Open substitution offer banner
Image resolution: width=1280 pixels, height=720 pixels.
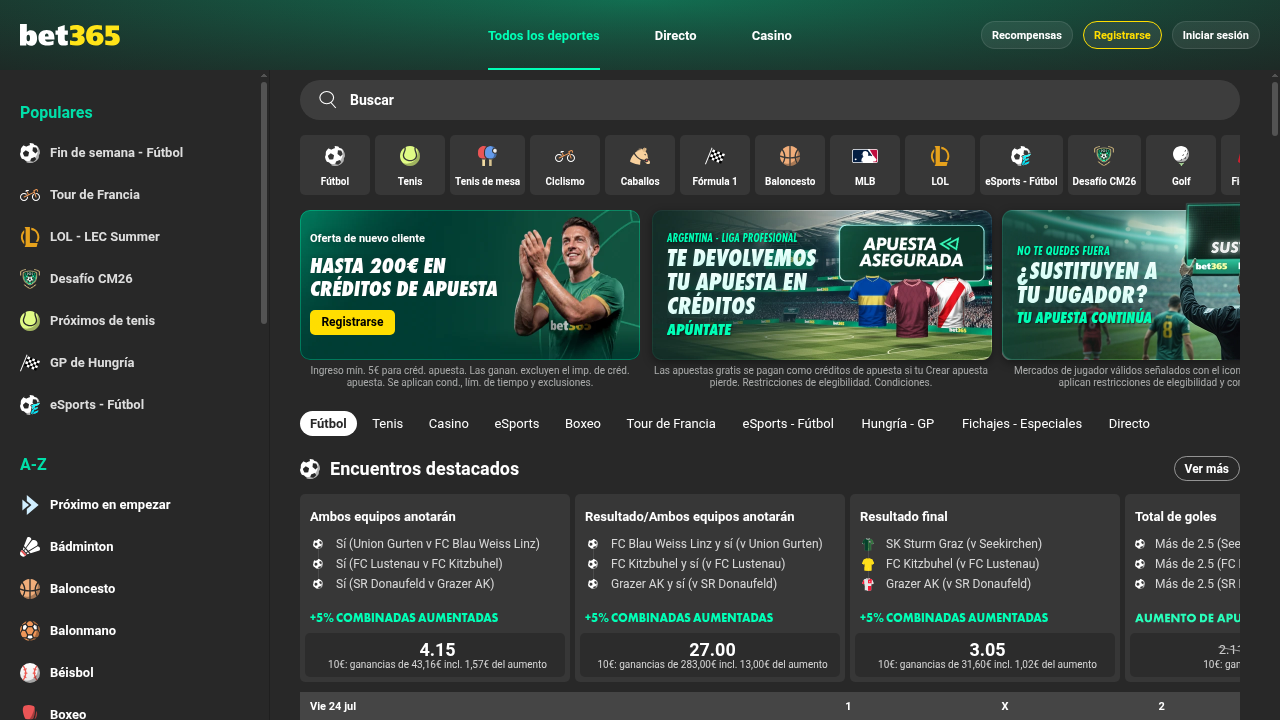(1121, 285)
